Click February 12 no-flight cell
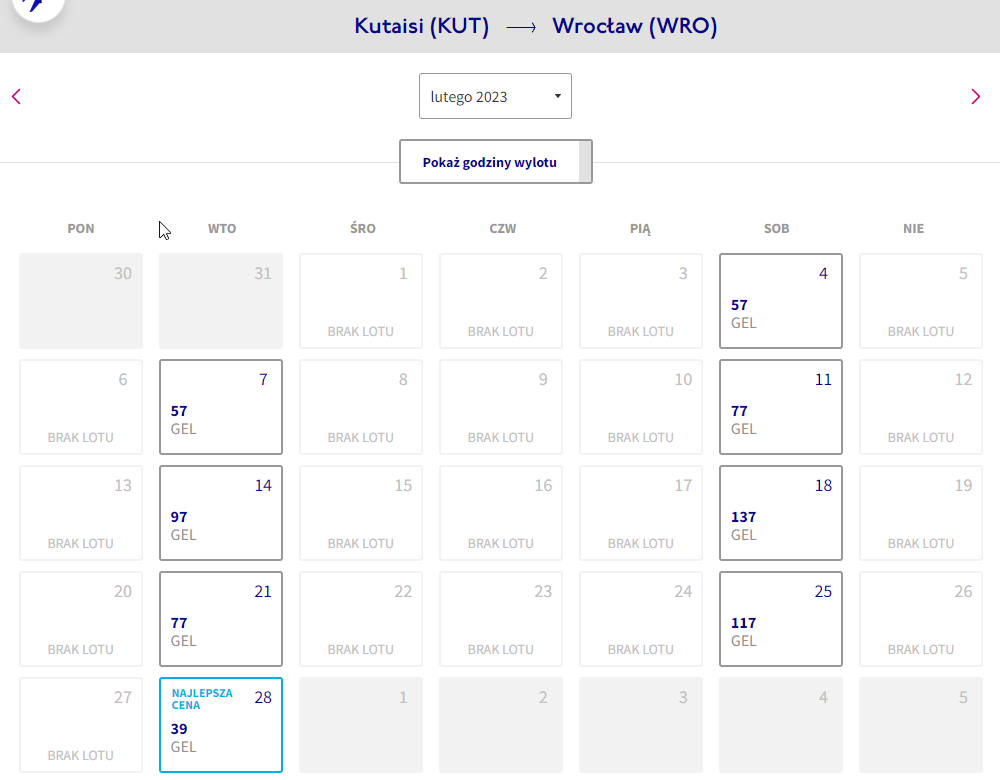 [921, 407]
